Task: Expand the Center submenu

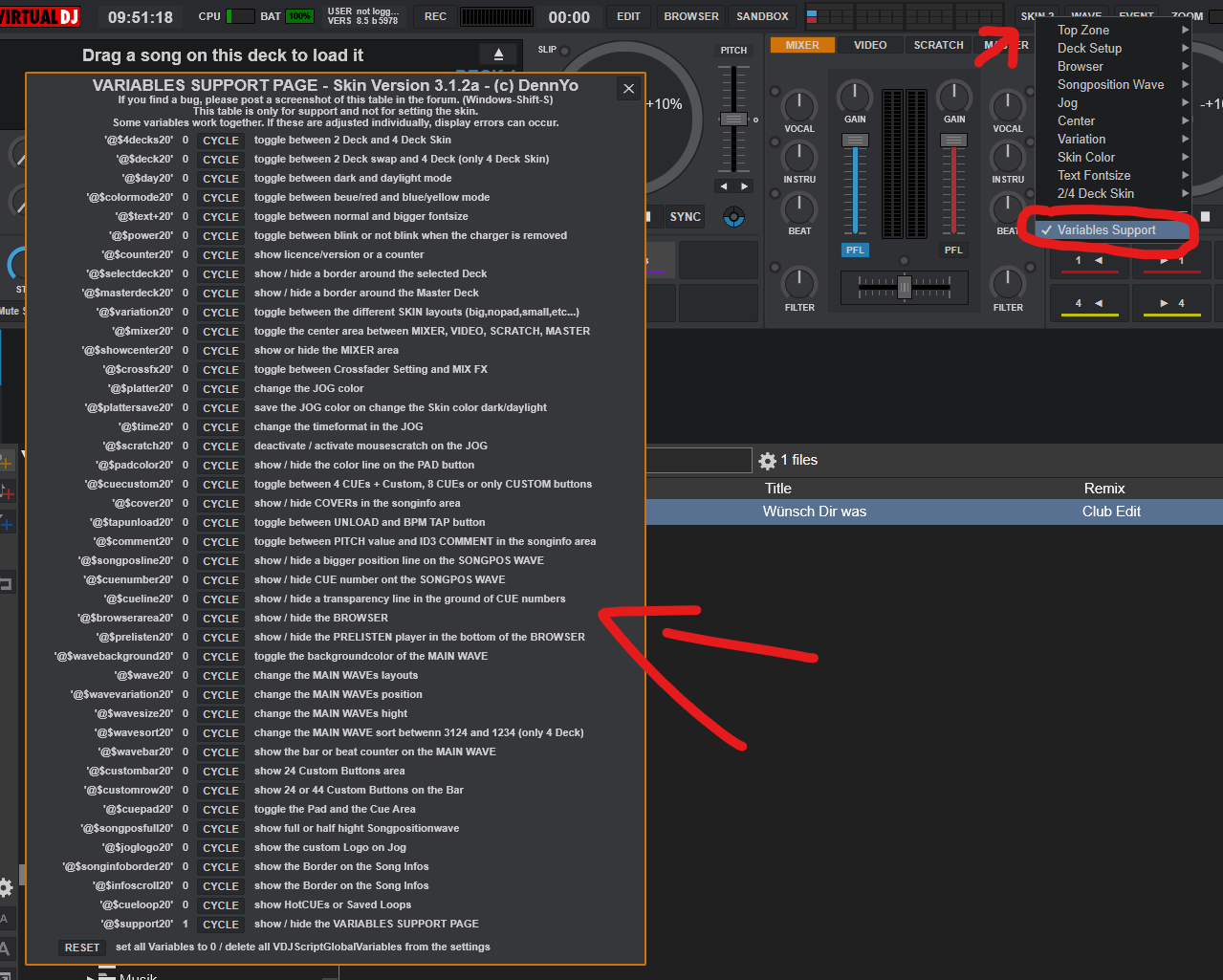Action: 1113,121
